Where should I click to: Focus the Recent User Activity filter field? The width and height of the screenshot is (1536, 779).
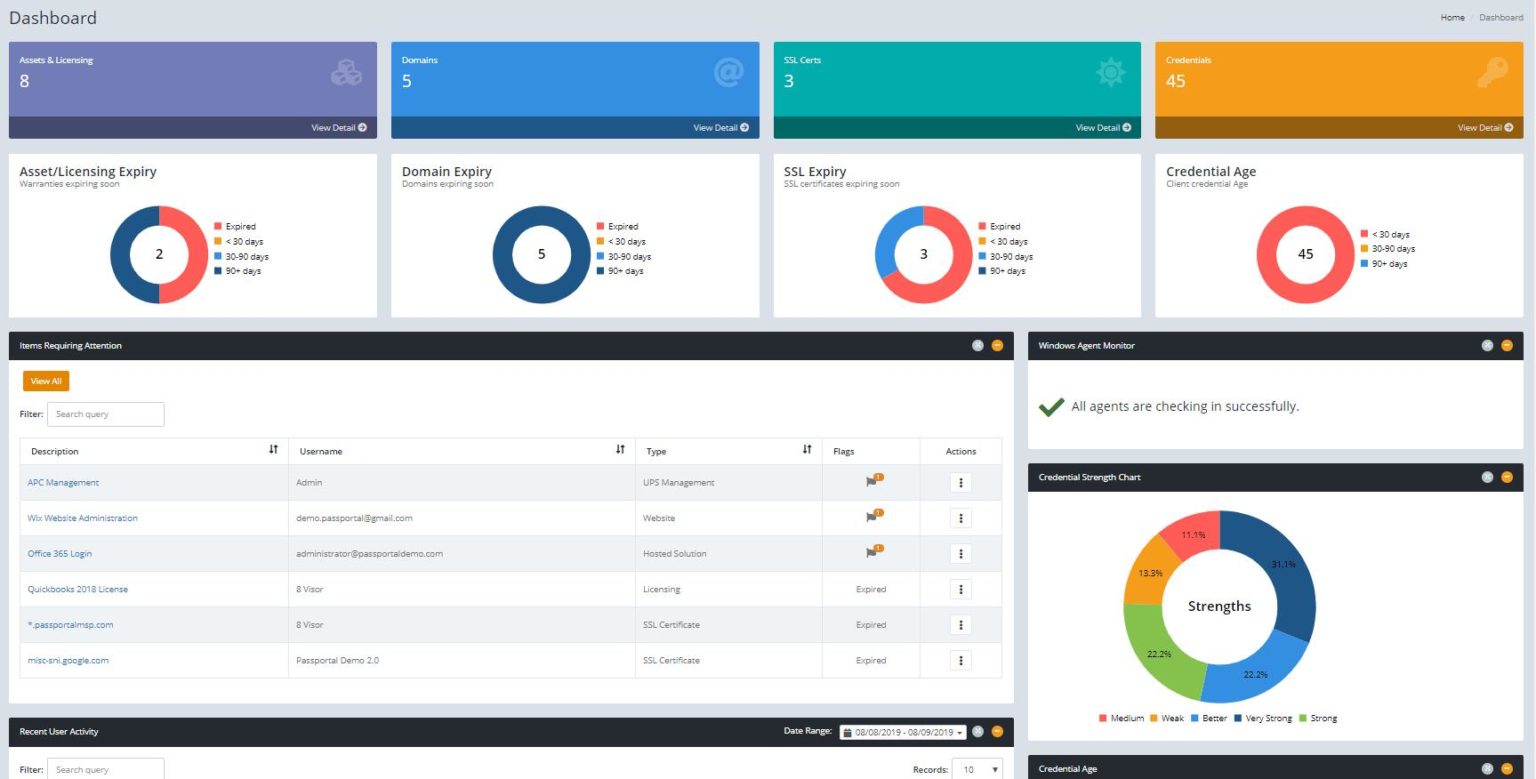tap(105, 769)
